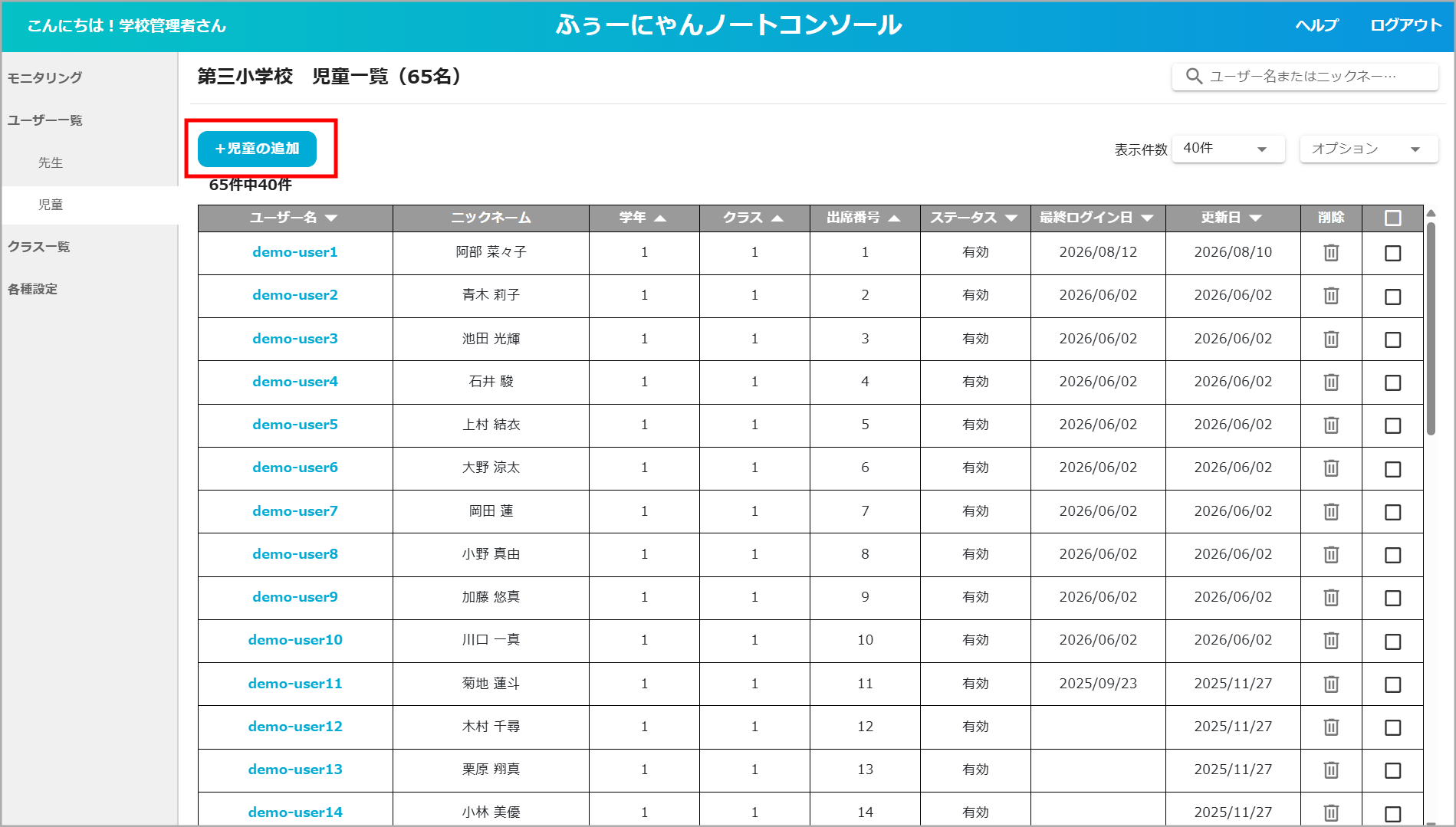The width and height of the screenshot is (1456, 827).
Task: Toggle the select-all header checkbox
Action: coord(1393,218)
